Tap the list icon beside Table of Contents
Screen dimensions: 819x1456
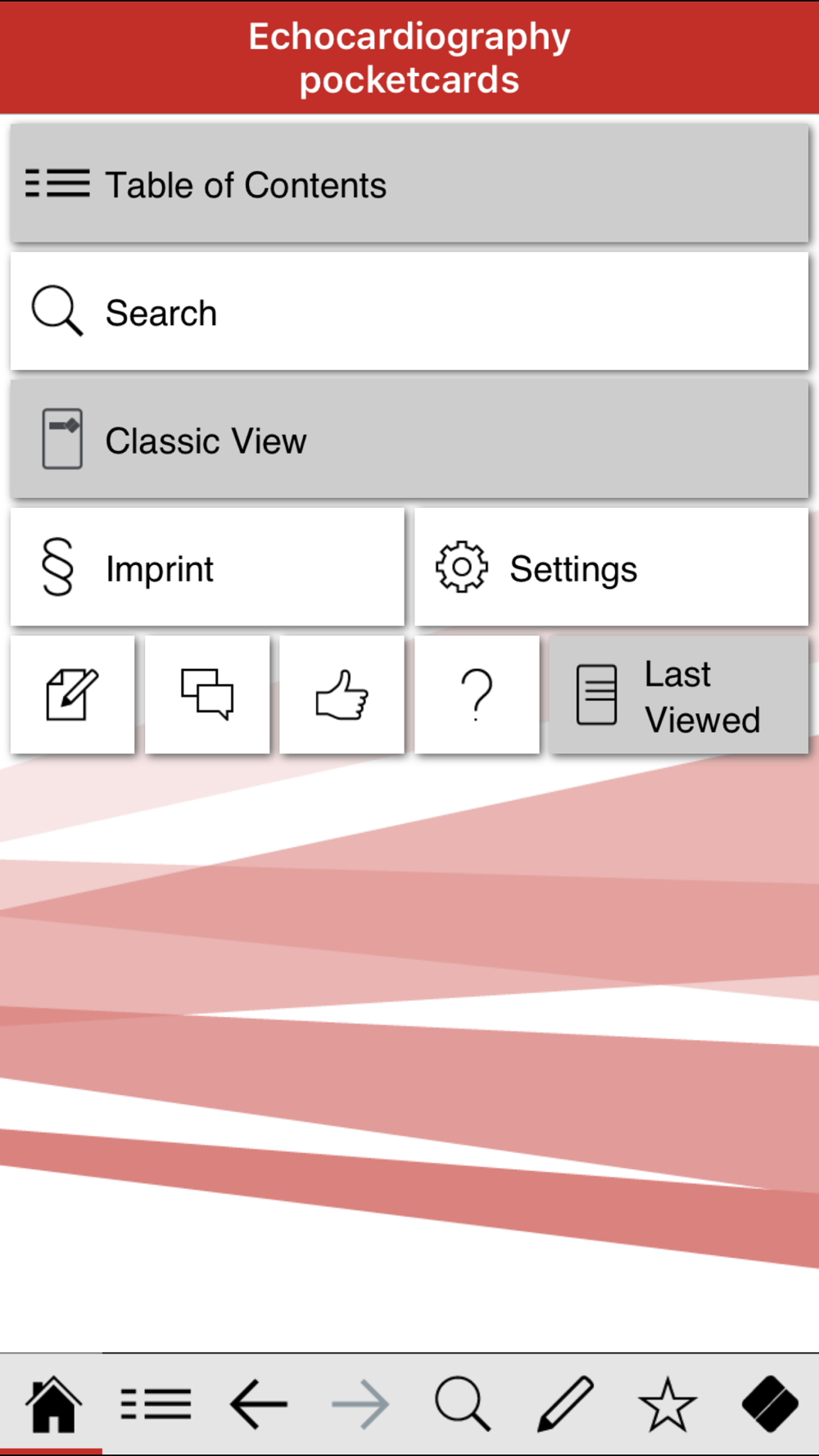pos(57,183)
